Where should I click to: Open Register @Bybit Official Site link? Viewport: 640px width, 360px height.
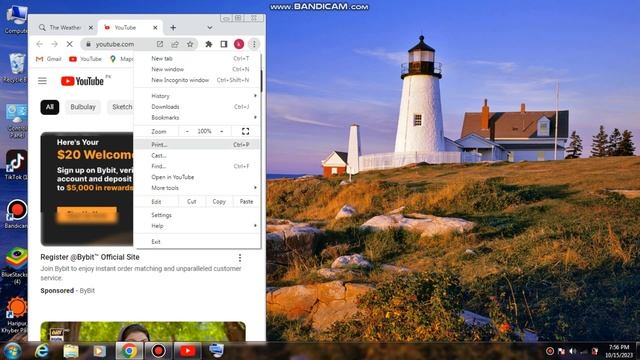(x=90, y=257)
